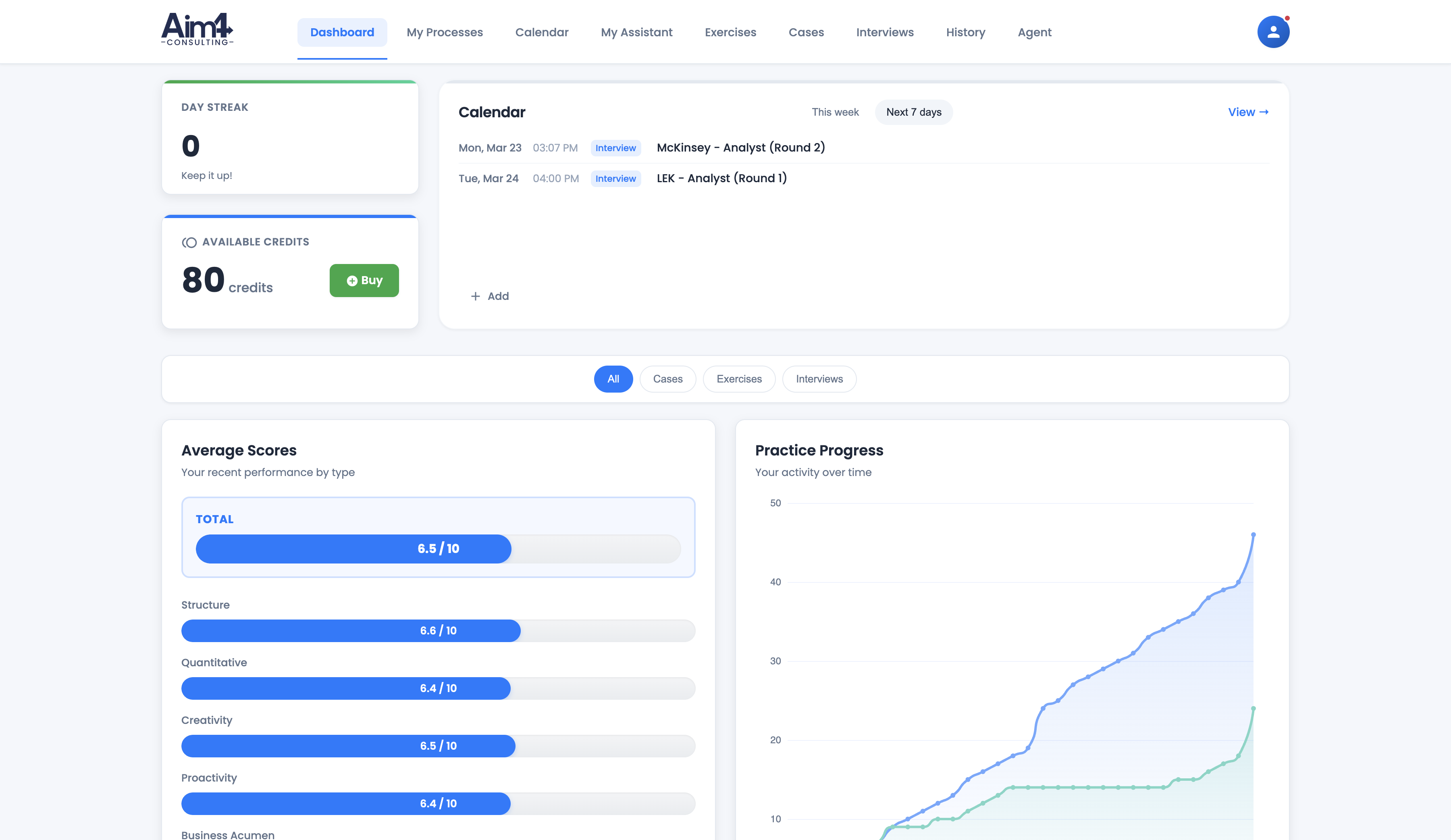1451x840 pixels.
Task: Click the credits circle icon beside Available Credits
Action: (189, 242)
